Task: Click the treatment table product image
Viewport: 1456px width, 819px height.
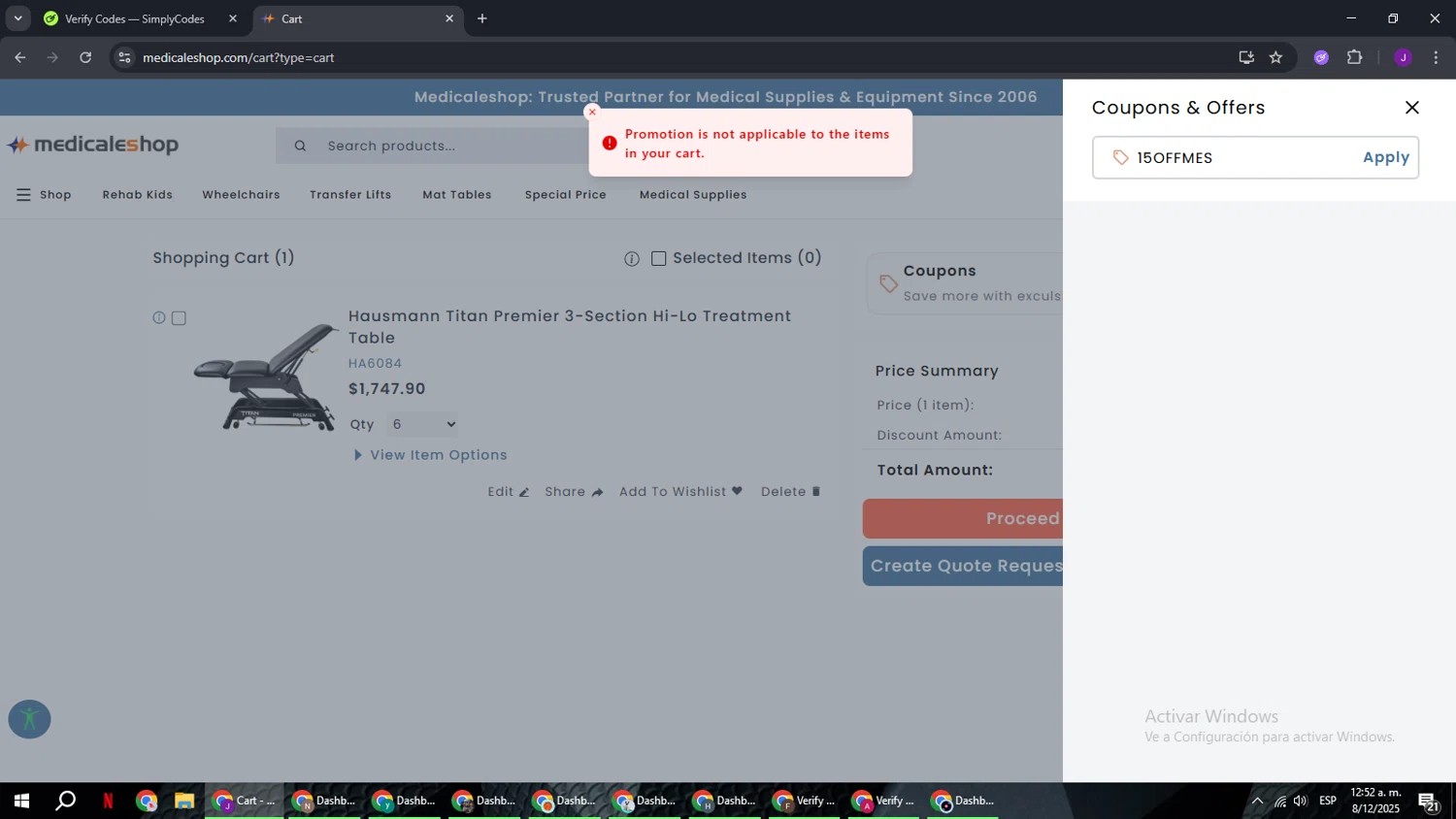Action: pyautogui.click(x=264, y=377)
